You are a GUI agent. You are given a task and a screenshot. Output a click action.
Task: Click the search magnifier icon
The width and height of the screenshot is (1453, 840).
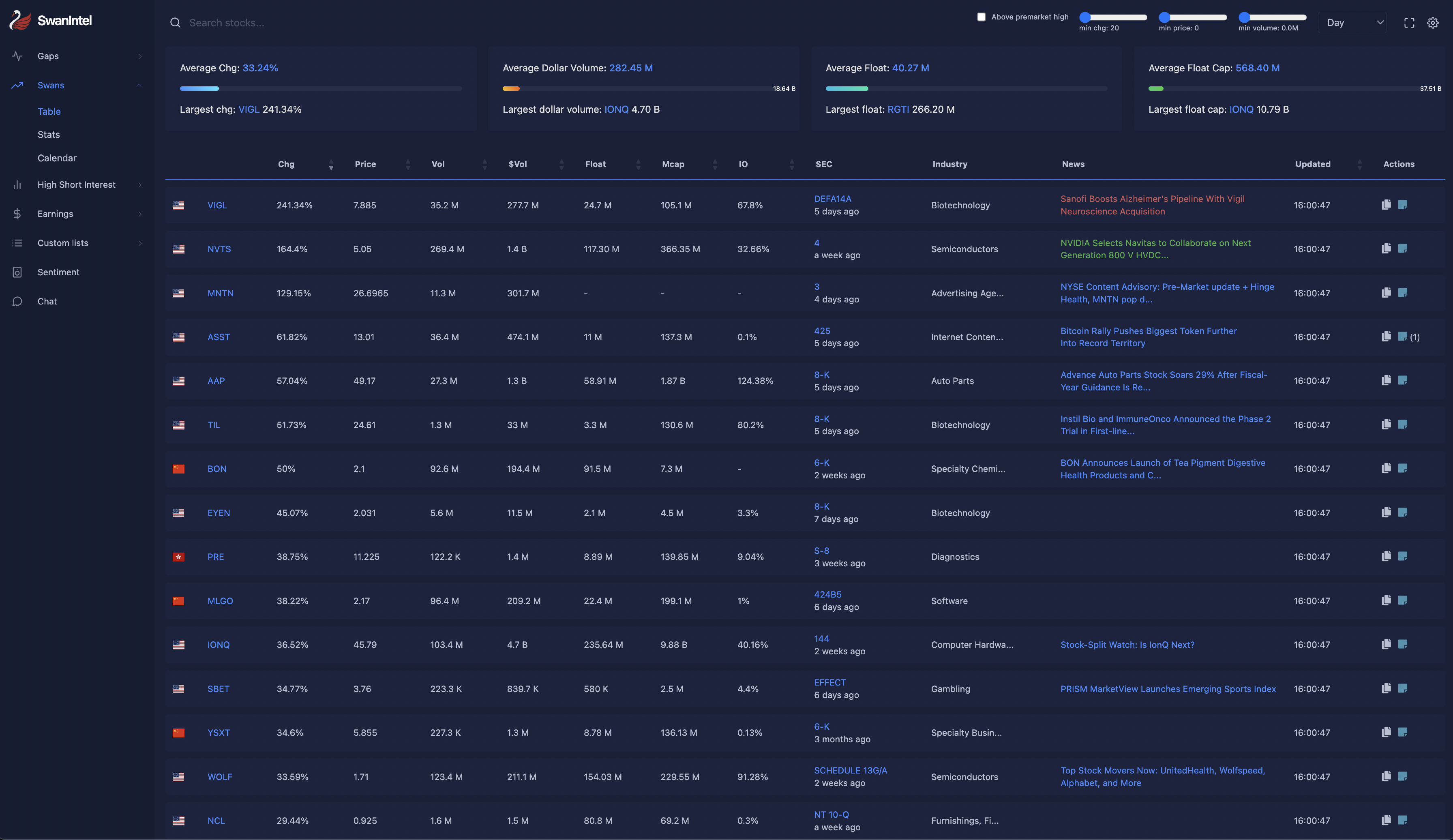point(175,22)
